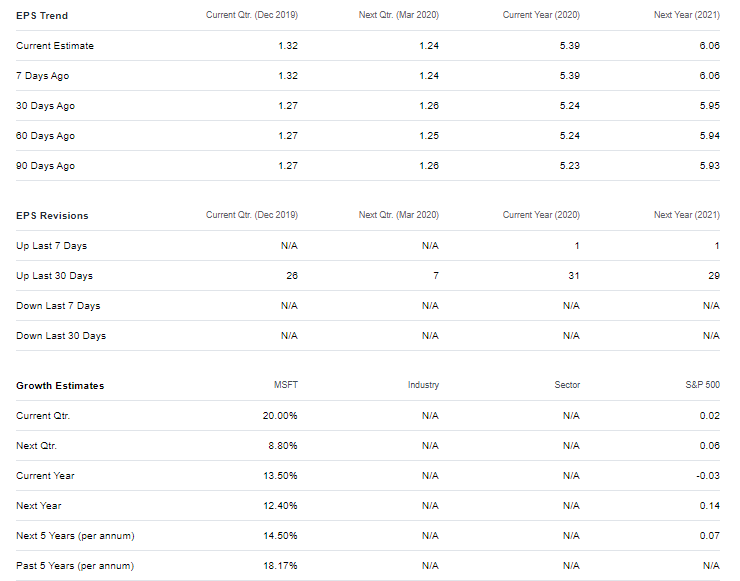Select the Current Estimate 1.32 value

(288, 46)
